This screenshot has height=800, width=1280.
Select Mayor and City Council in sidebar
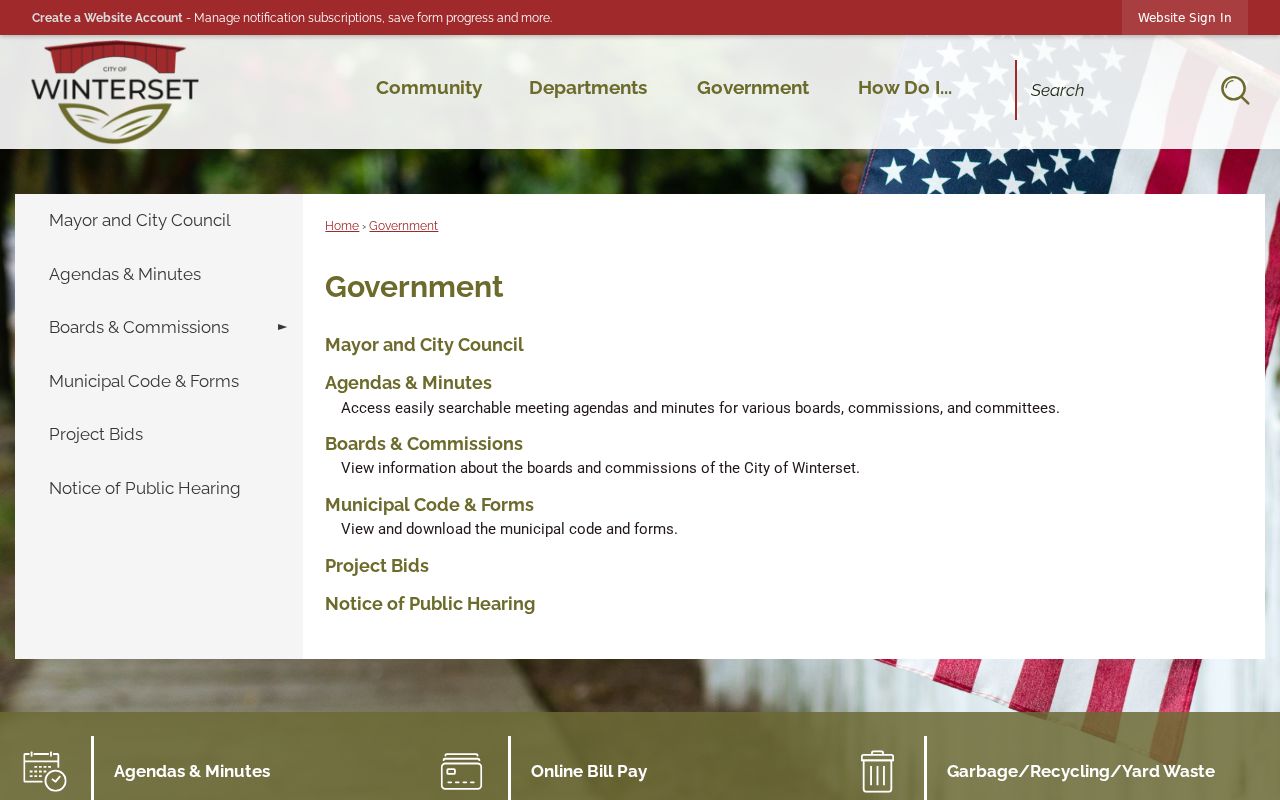(159, 220)
